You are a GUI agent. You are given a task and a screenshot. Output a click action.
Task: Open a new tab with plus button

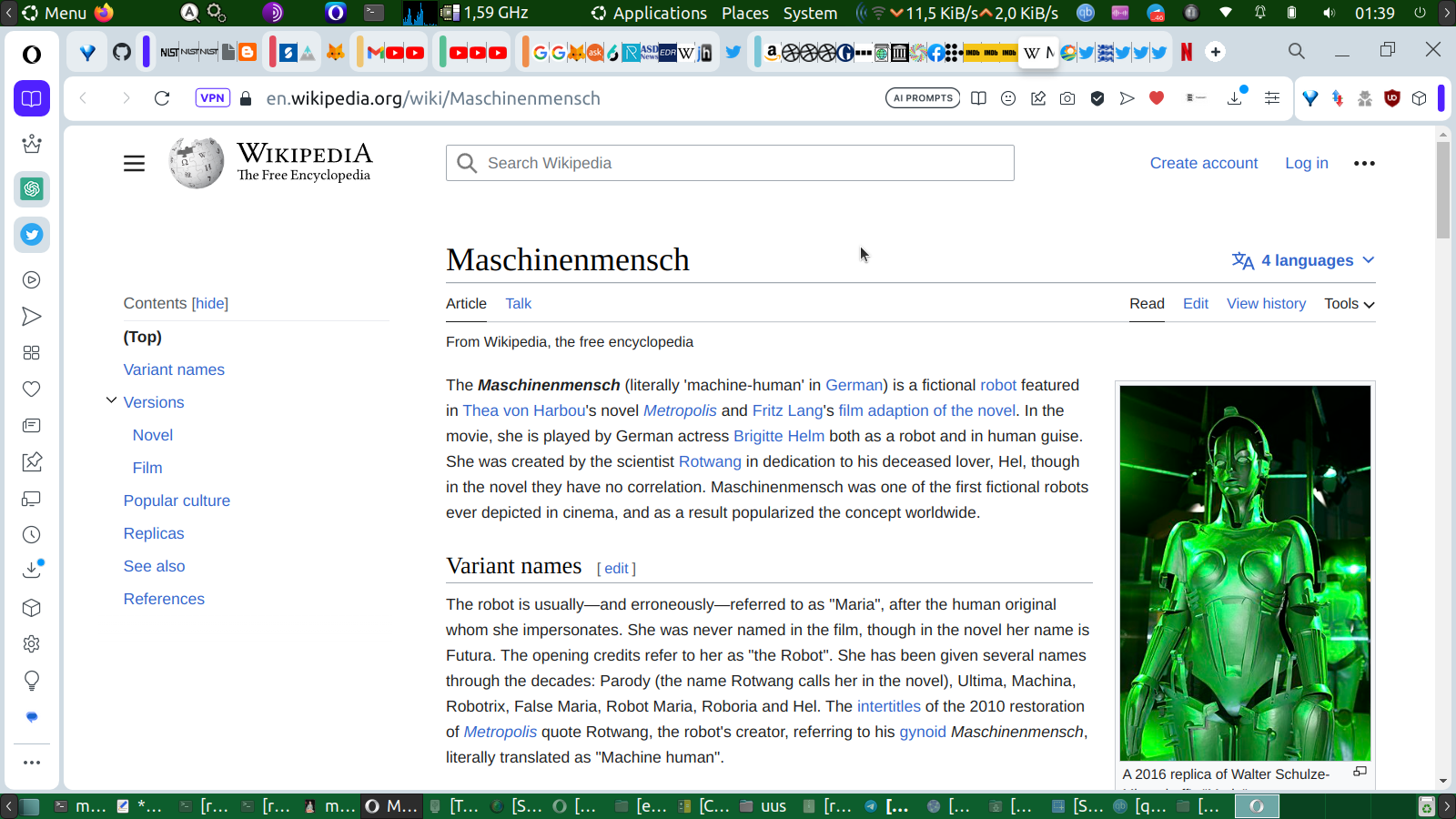pyautogui.click(x=1216, y=52)
